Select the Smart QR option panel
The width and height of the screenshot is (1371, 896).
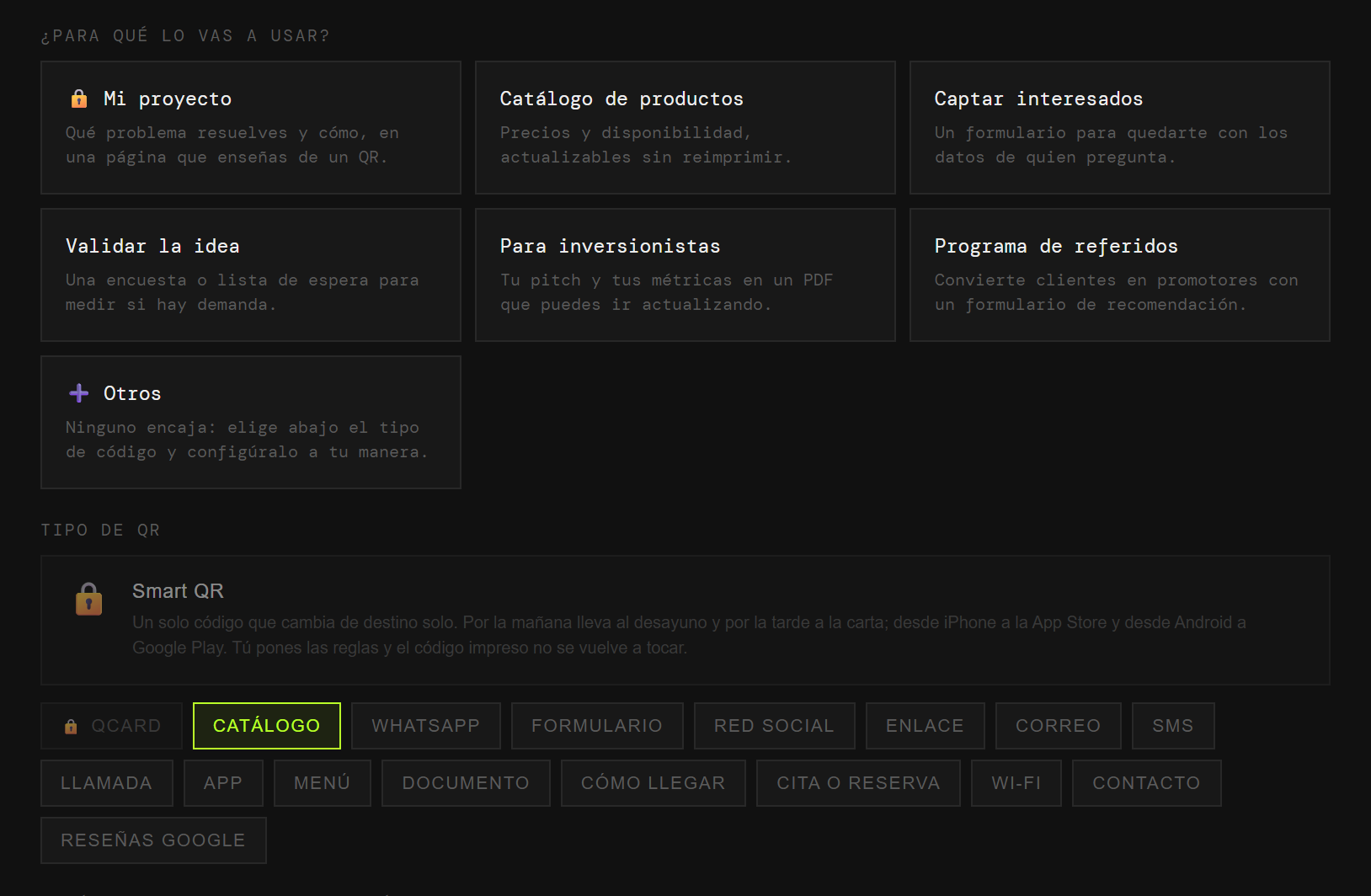(x=685, y=620)
